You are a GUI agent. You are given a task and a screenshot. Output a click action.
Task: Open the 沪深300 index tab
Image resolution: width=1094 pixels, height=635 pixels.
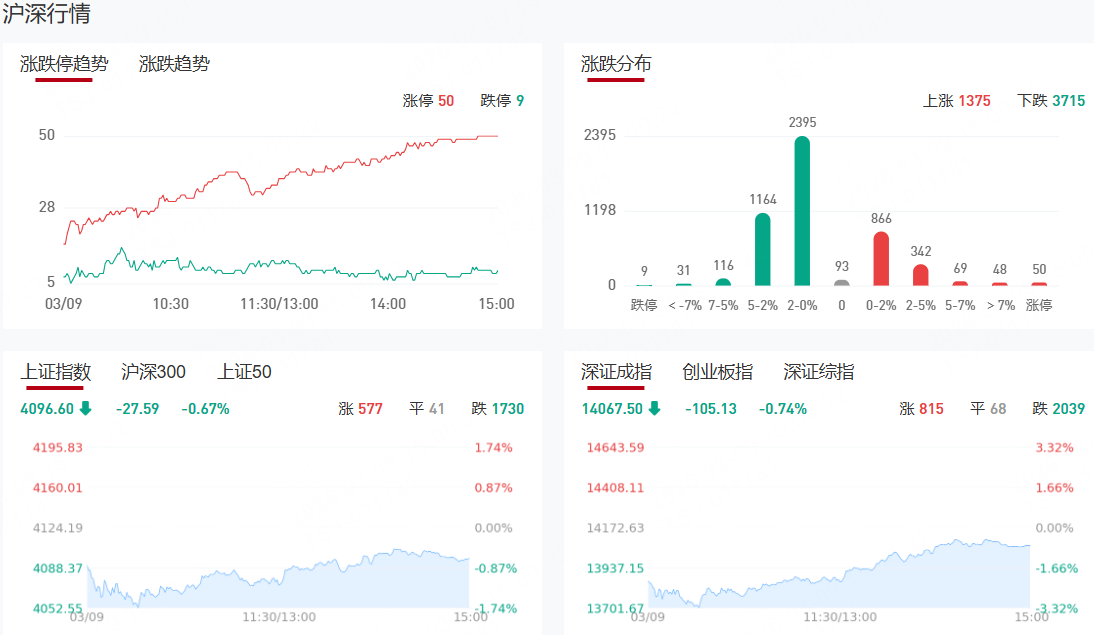point(153,372)
